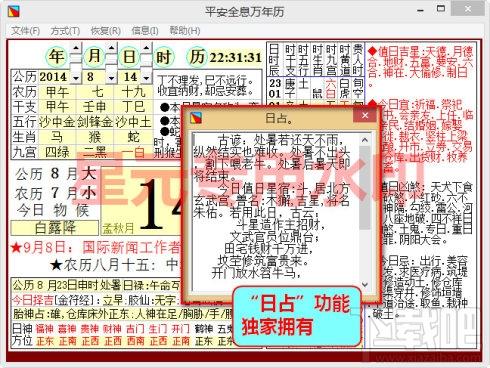The height and width of the screenshot is (368, 490).
Task: Click the 蛇 zodiac cell
Action: [133, 137]
